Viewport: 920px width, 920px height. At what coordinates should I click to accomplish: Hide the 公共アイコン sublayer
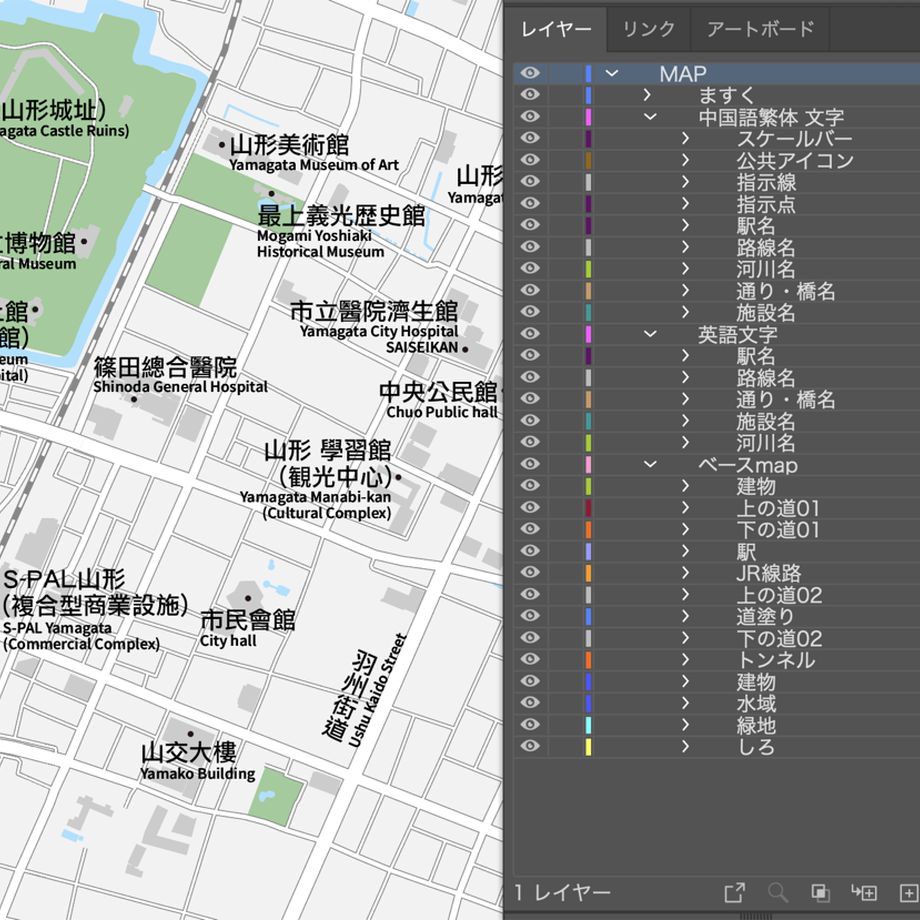point(530,160)
